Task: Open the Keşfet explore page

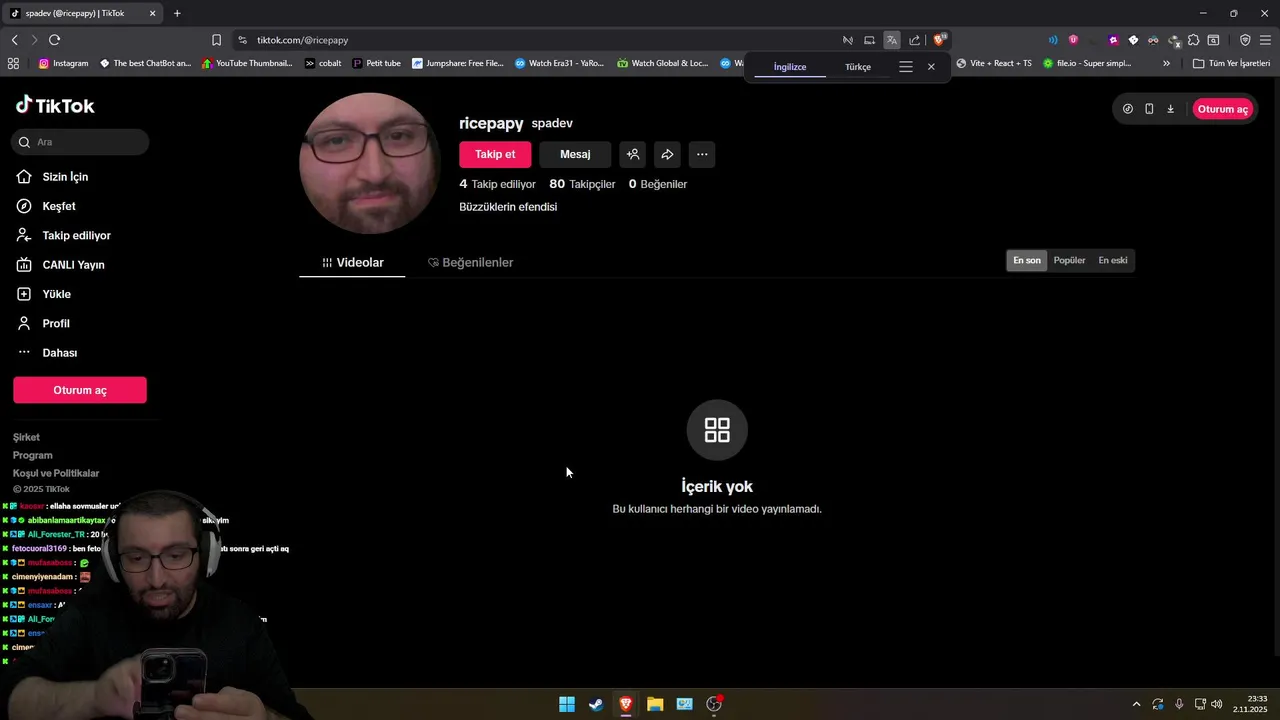Action: [59, 206]
